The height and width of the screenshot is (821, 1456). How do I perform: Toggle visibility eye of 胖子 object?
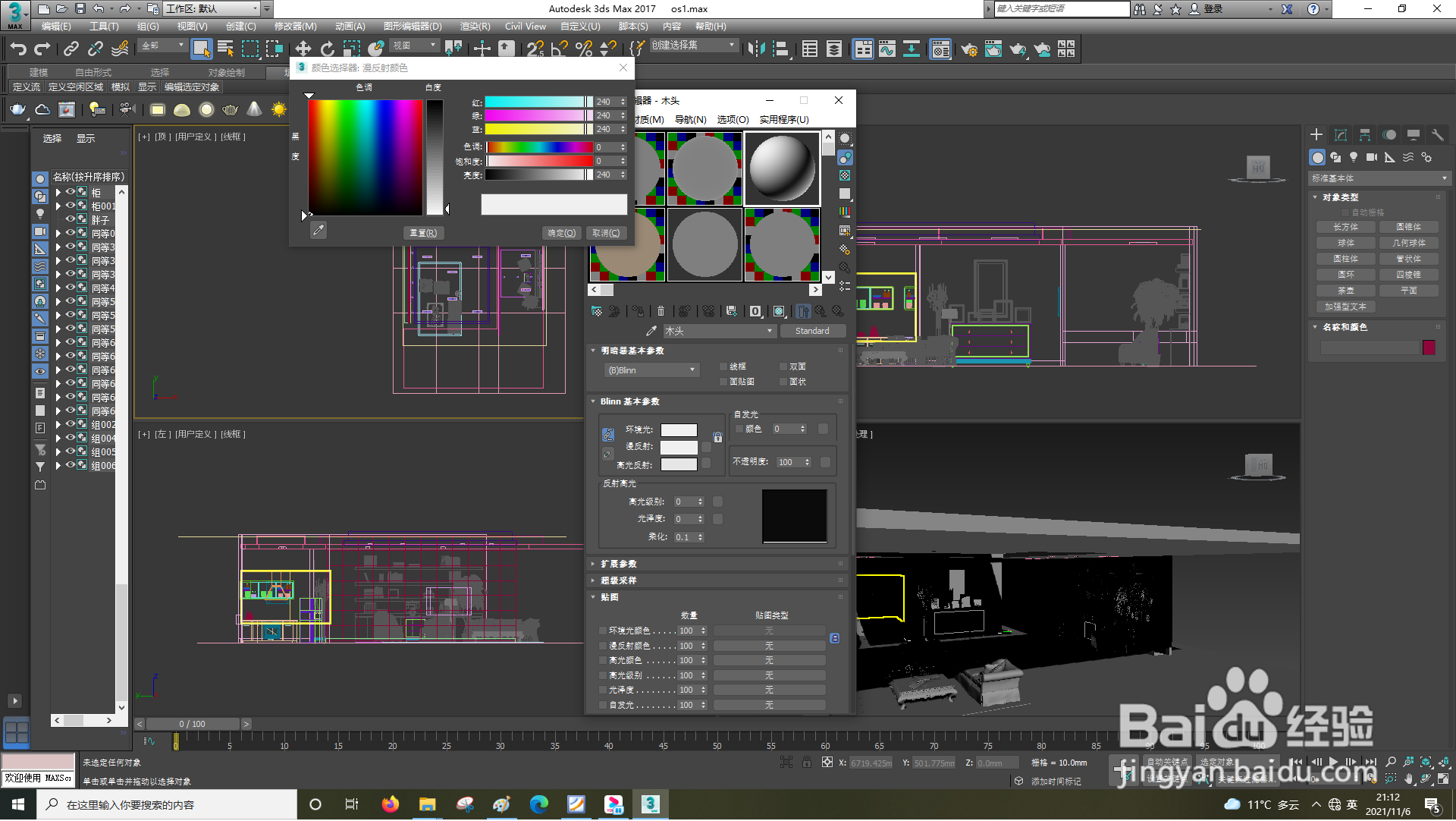[x=71, y=219]
